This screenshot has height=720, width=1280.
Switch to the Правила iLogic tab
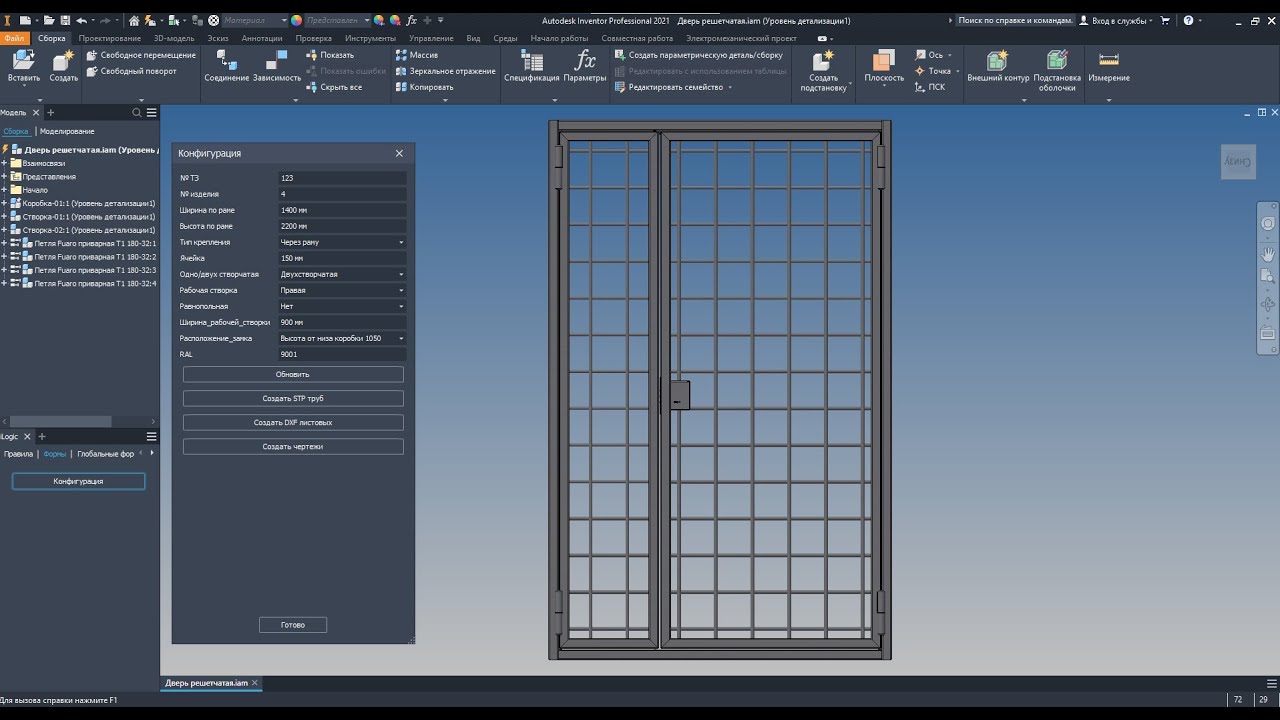18,454
